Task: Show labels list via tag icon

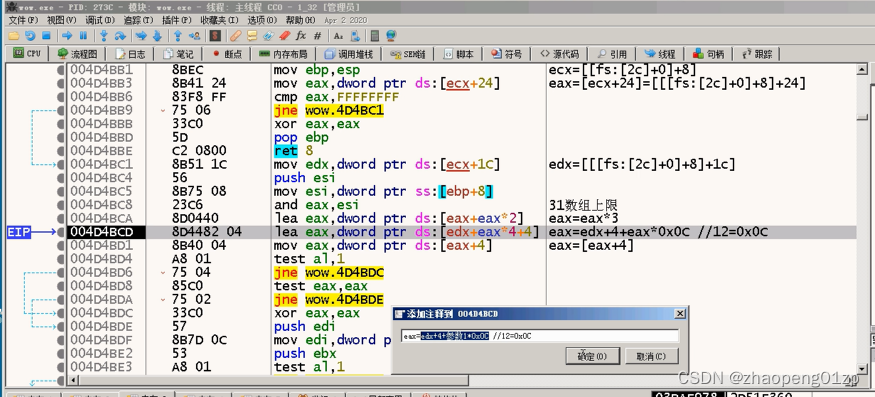Action: pyautogui.click(x=268, y=36)
